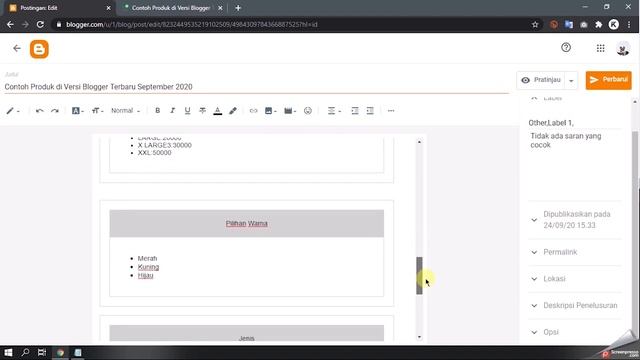
Task: Switch to the Postingan: Edit tab
Action: [57, 8]
